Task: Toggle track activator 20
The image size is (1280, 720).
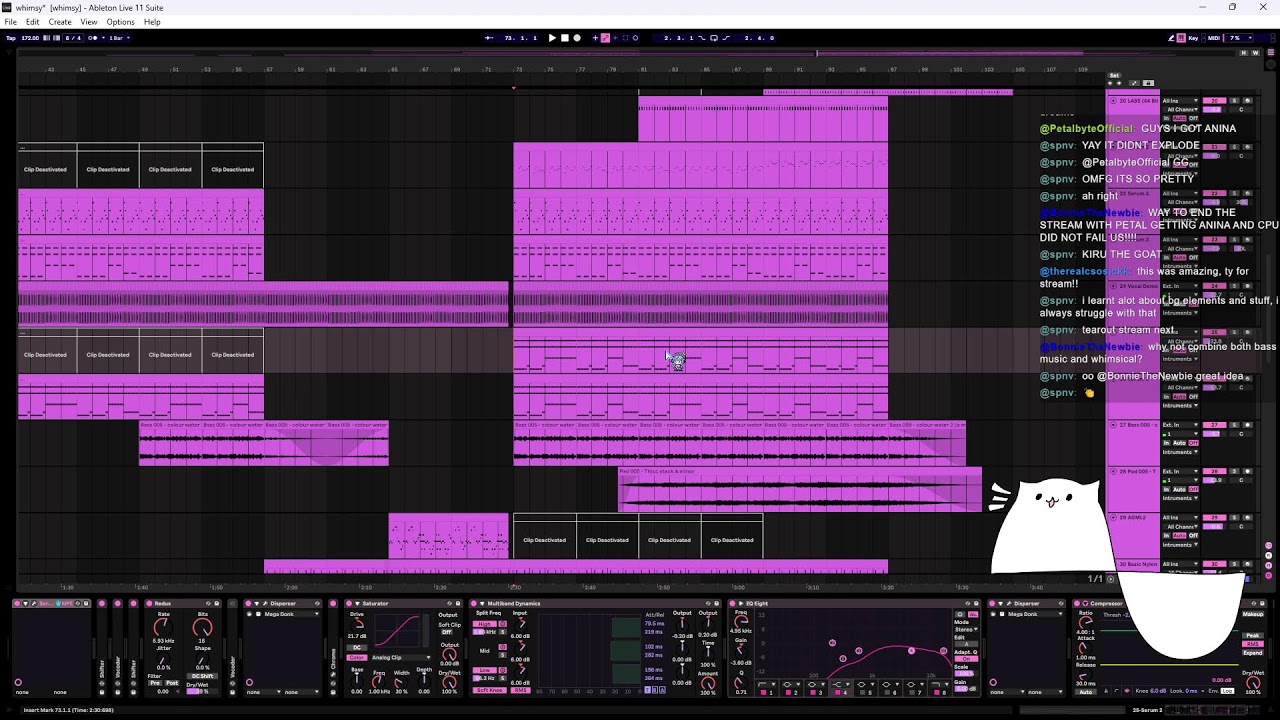Action: point(1215,101)
